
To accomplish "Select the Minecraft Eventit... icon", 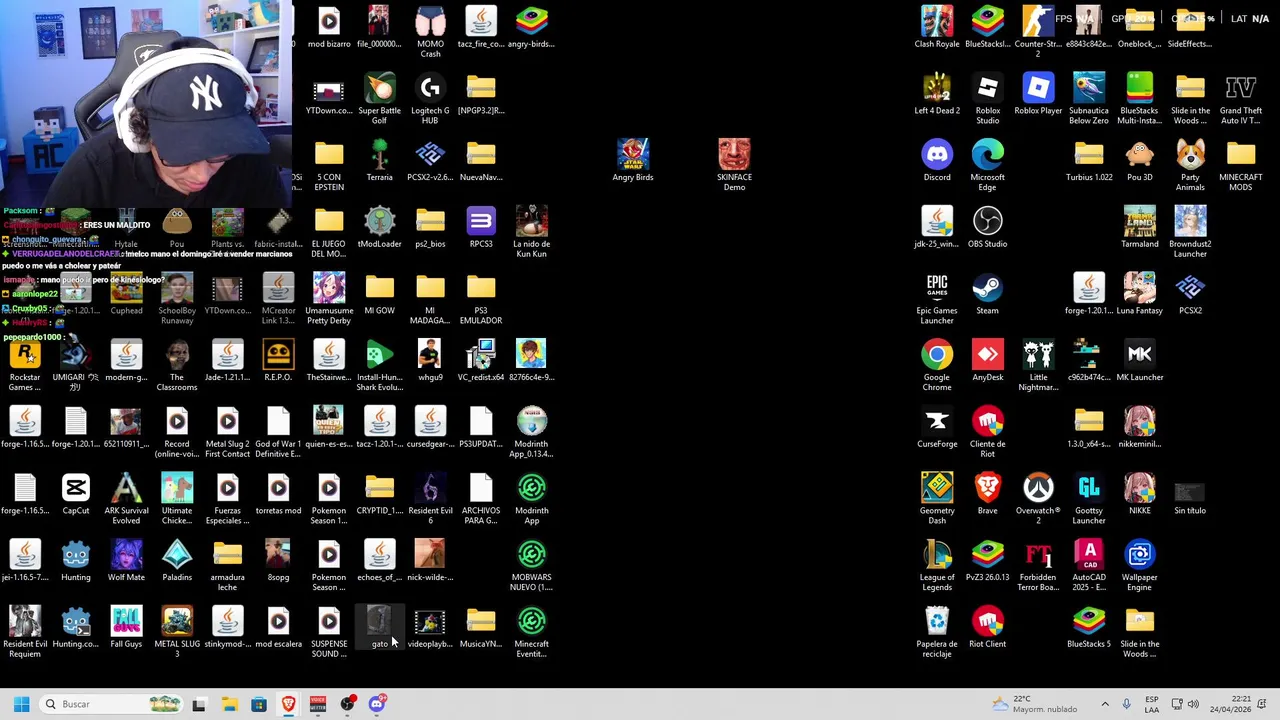I will [531, 632].
